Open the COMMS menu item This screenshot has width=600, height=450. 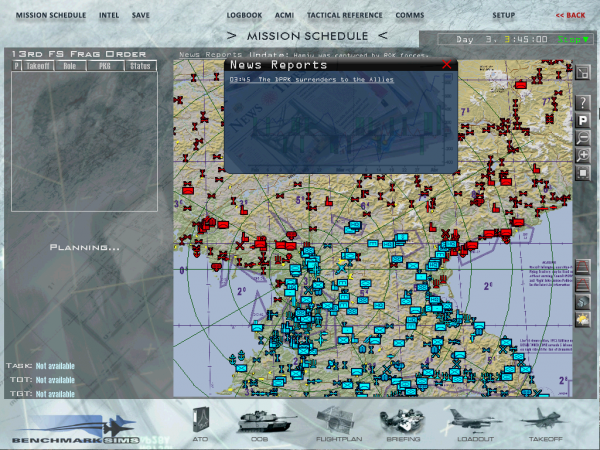pyautogui.click(x=409, y=15)
